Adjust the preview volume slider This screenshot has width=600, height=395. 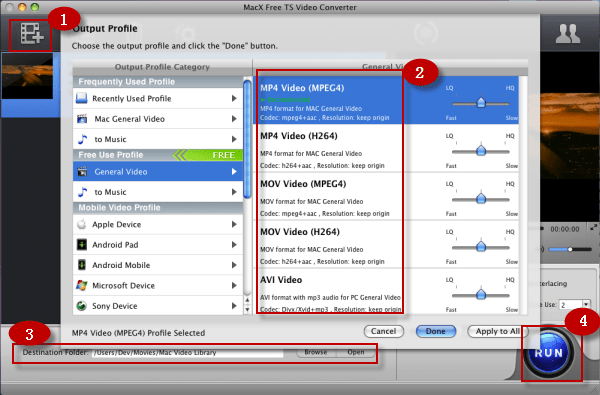(x=570, y=249)
